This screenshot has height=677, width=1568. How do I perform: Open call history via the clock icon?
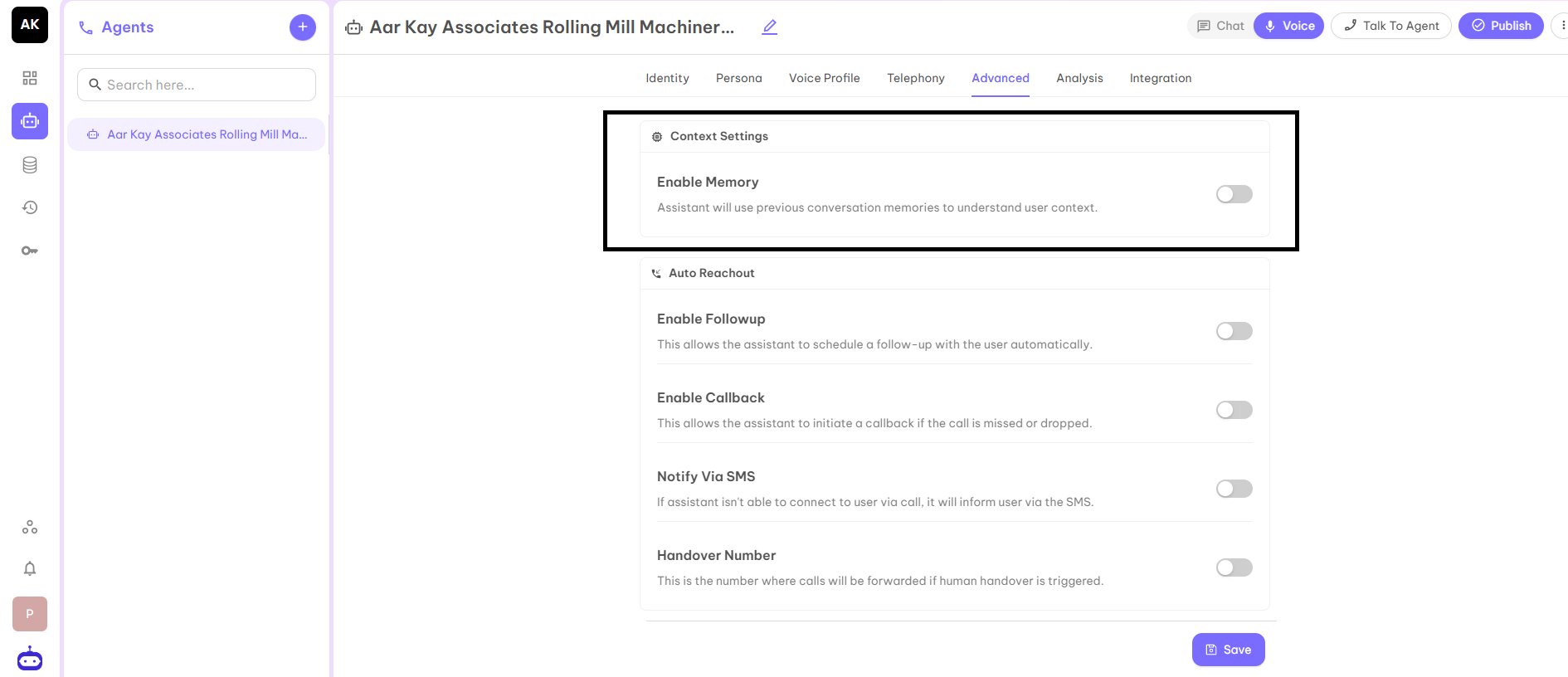point(30,207)
